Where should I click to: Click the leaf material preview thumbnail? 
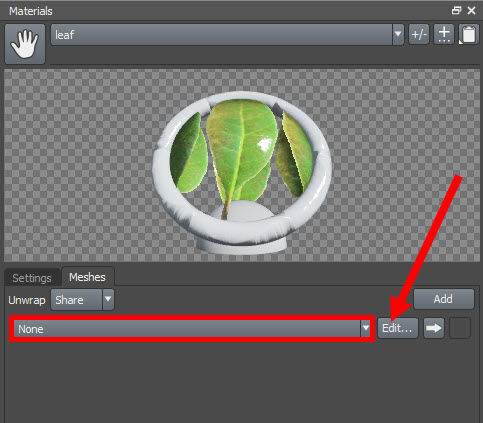(242, 166)
